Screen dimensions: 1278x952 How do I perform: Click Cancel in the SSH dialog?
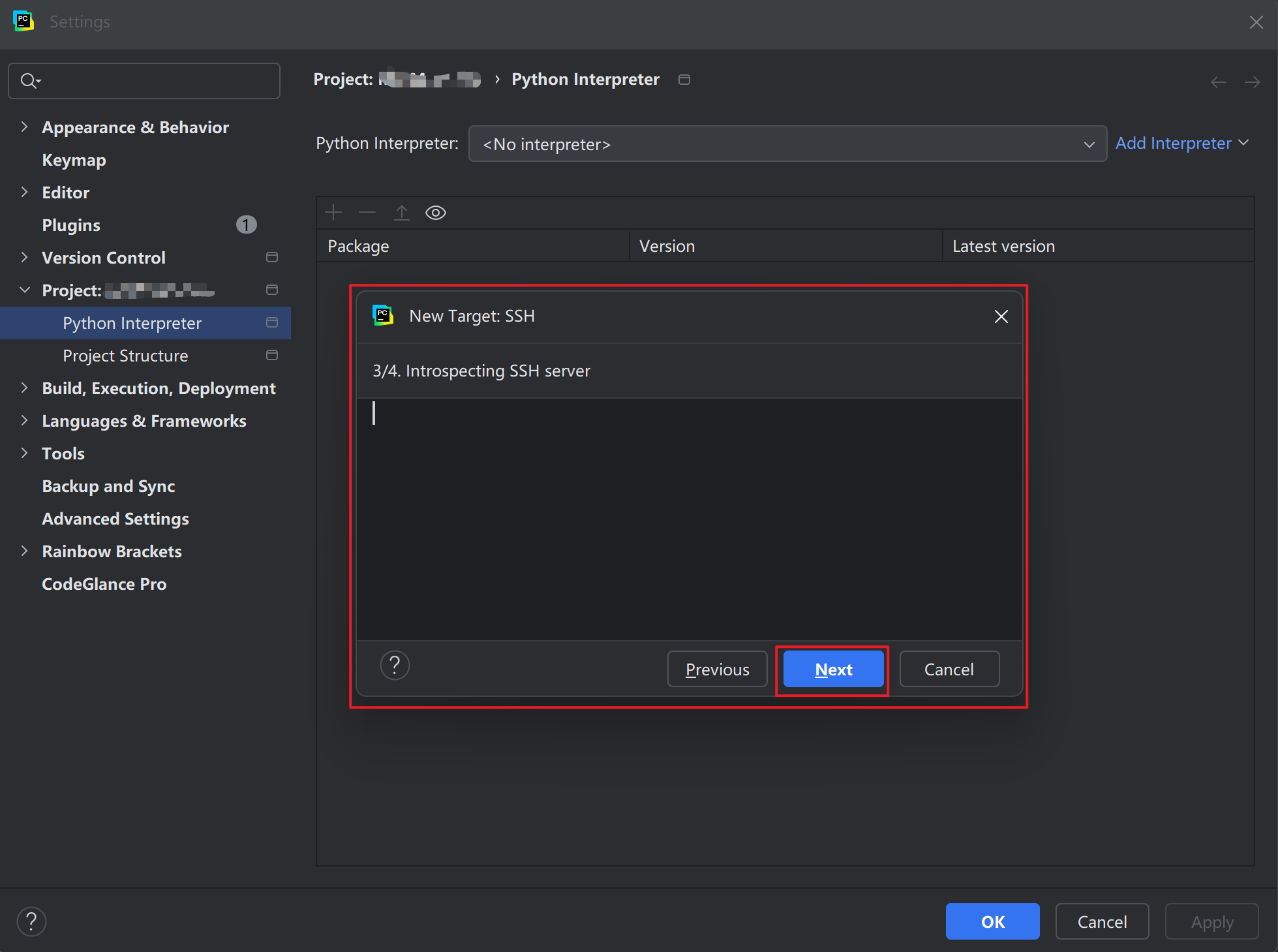click(949, 669)
